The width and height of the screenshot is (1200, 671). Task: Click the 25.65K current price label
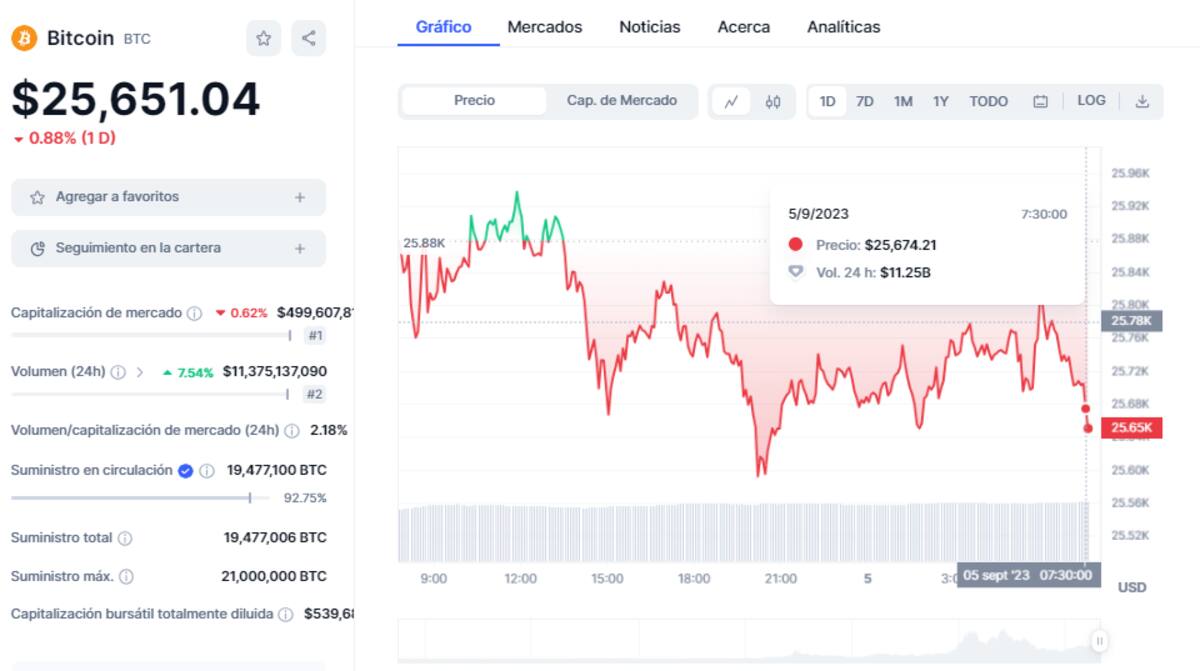click(x=1131, y=428)
